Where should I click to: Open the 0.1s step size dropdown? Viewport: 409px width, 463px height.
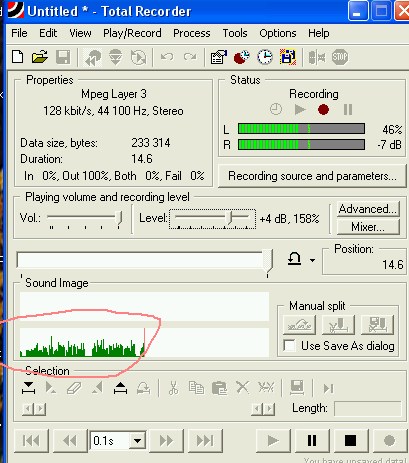pyautogui.click(x=137, y=441)
